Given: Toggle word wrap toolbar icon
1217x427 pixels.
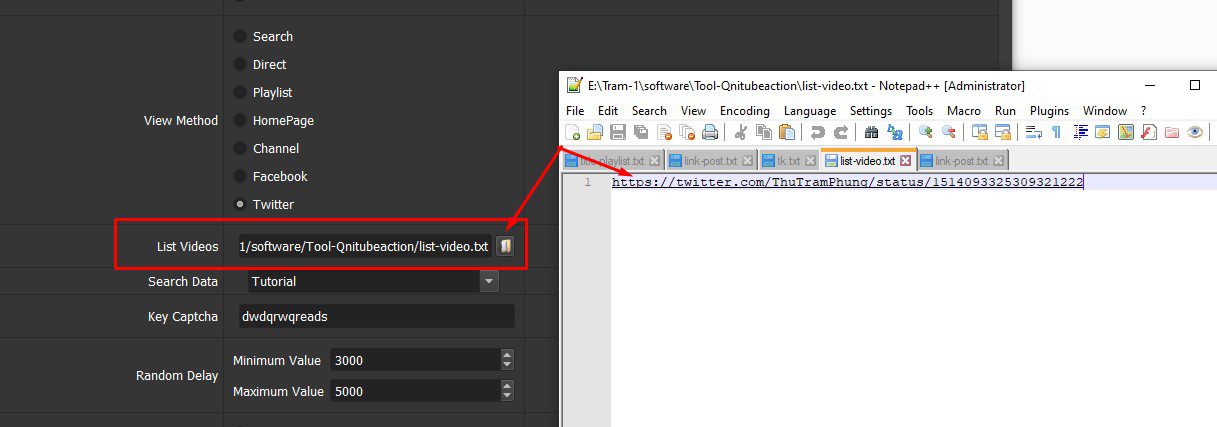Looking at the screenshot, I should (1034, 132).
